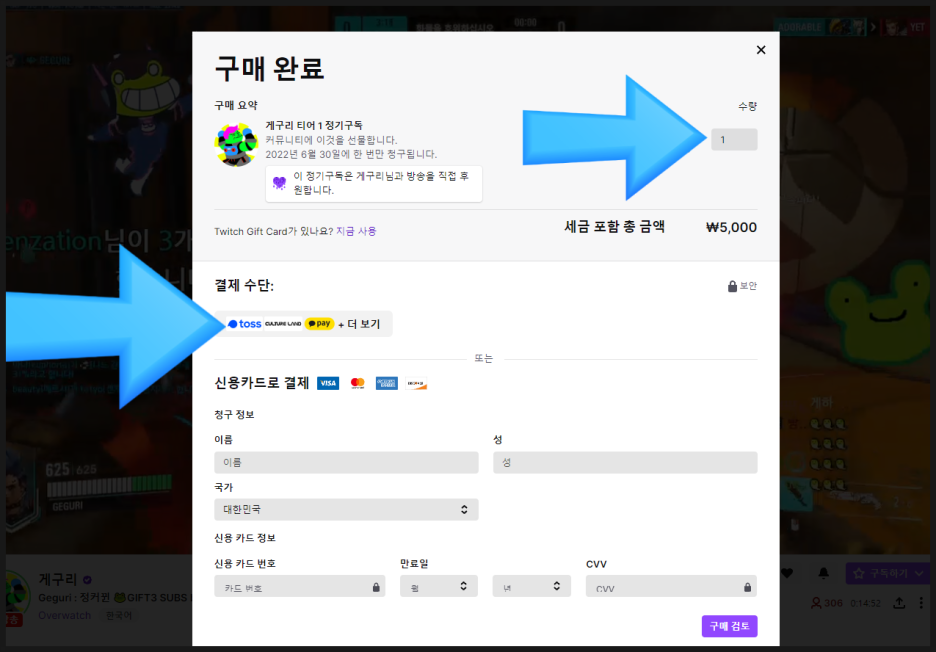
Task: Click the 한국어 language tag
Action: [119, 615]
